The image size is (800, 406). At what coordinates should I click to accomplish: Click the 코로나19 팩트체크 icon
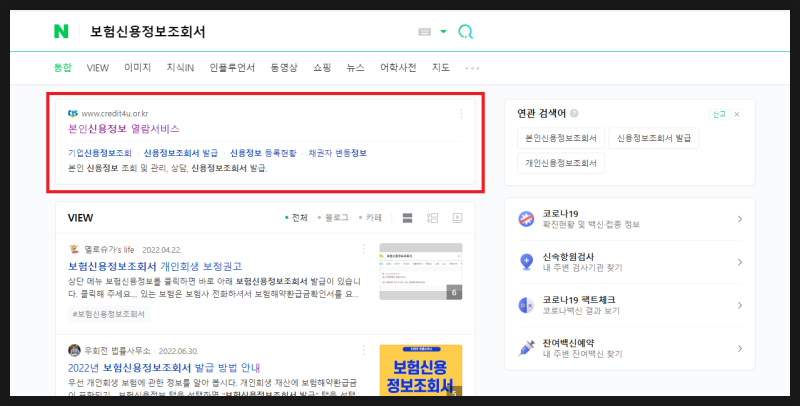pos(526,306)
